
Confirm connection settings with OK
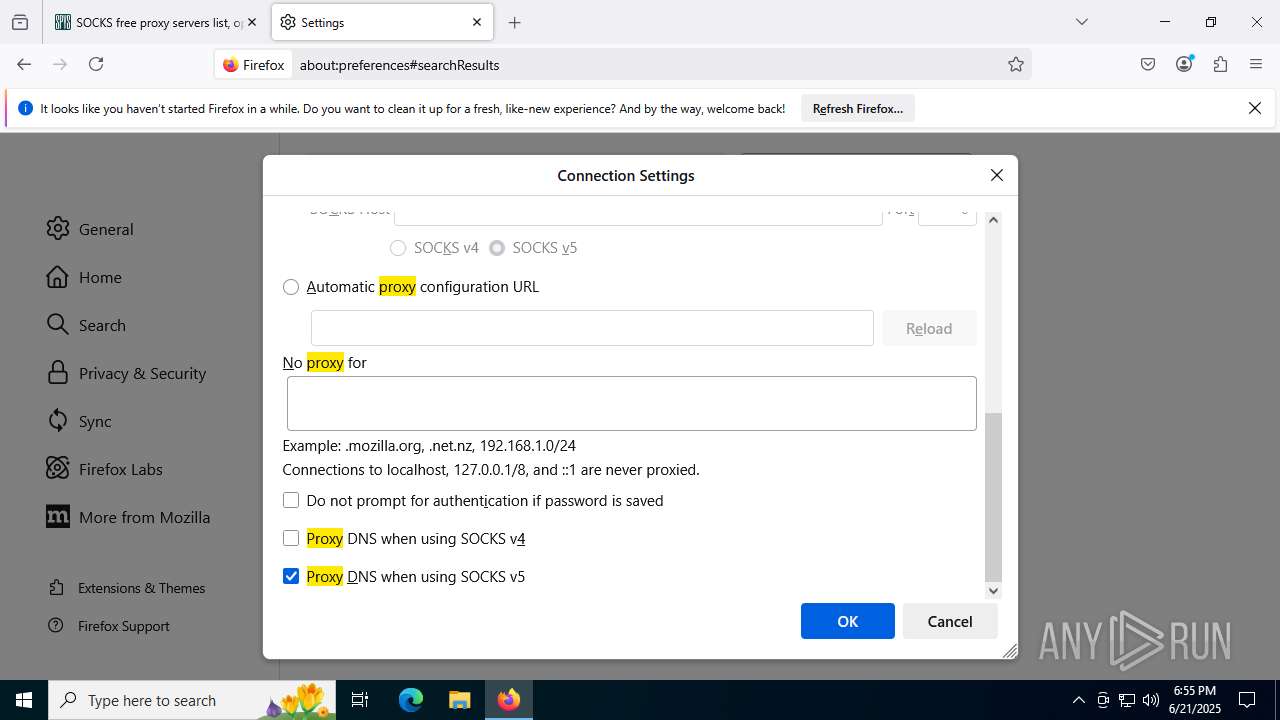pos(848,621)
